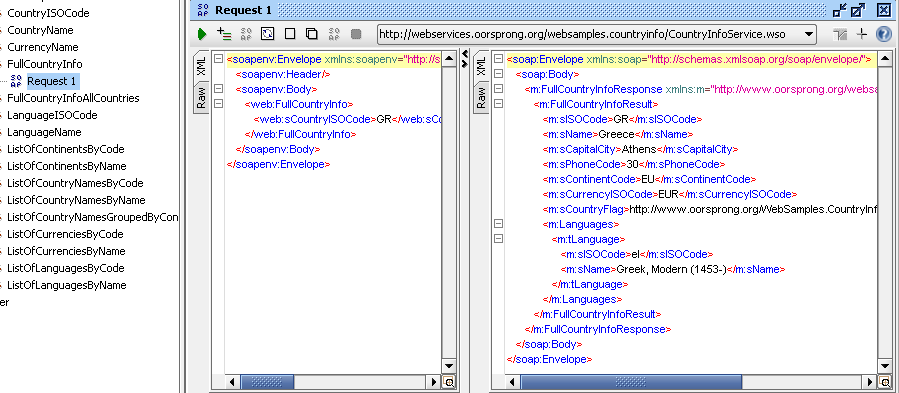The height and width of the screenshot is (393, 899).
Task: Click the Greece sName line in the response
Action: [618, 134]
